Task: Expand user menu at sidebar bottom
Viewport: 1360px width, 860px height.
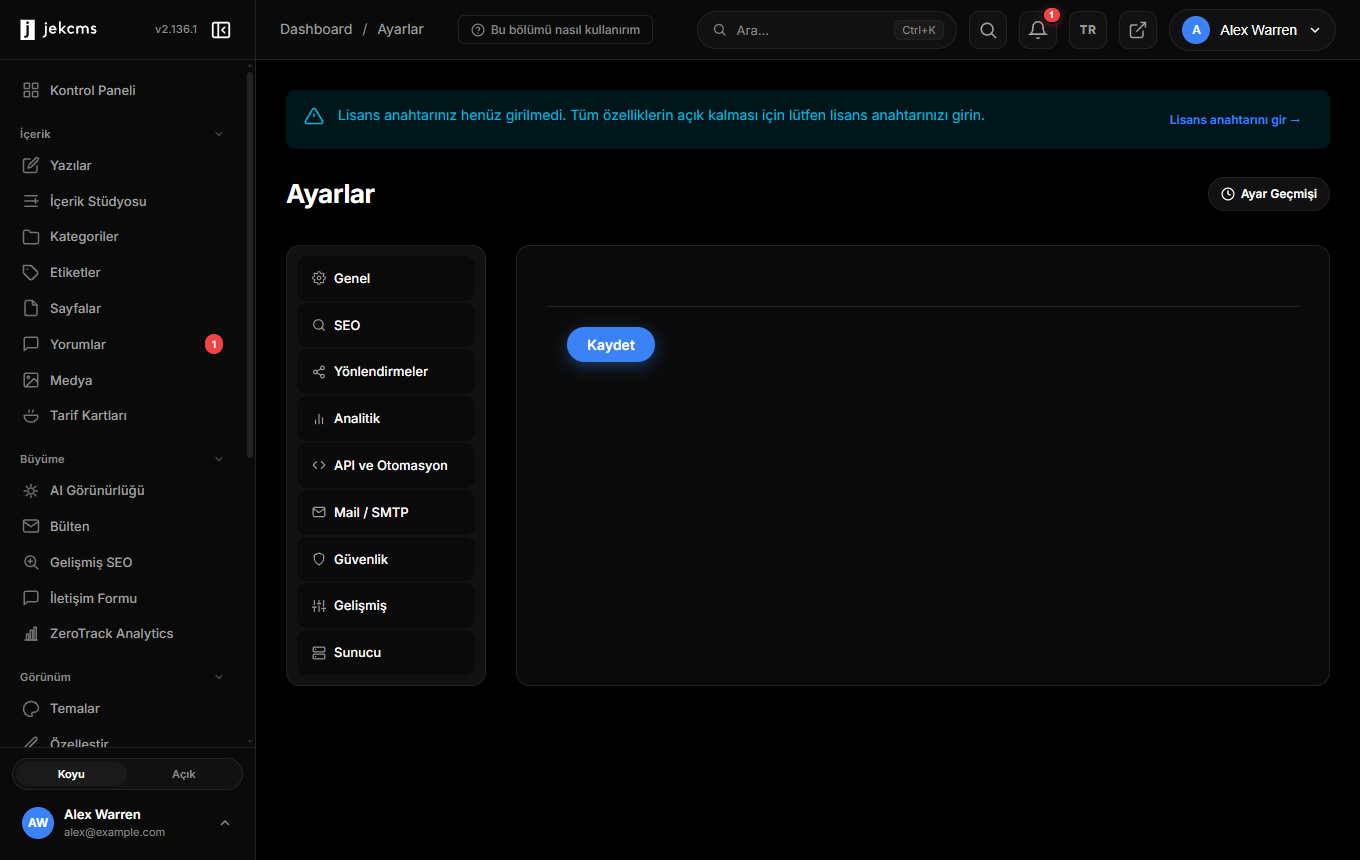Action: (225, 823)
